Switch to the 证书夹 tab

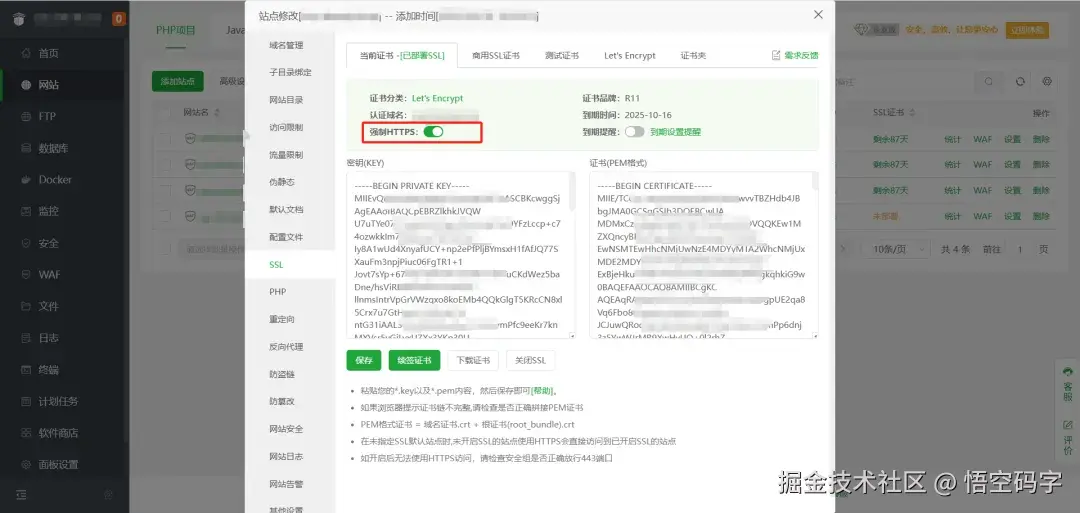tap(694, 56)
